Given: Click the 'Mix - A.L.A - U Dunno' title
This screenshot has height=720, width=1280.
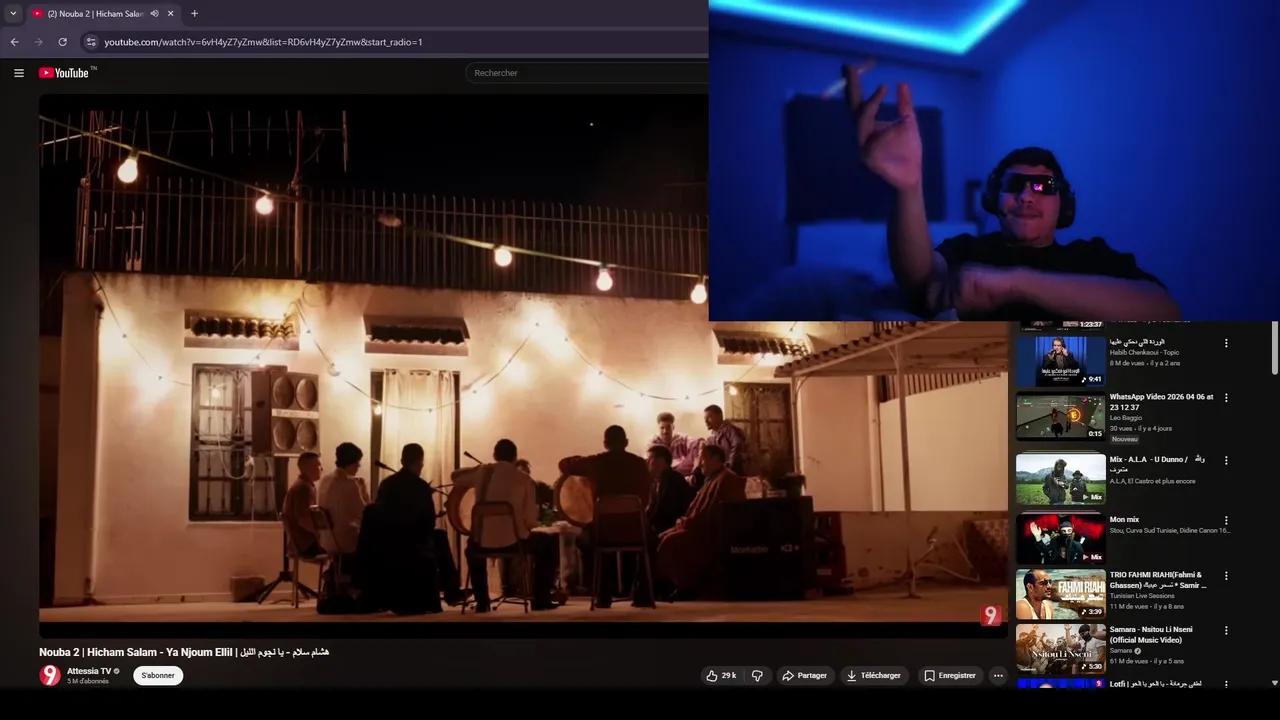Looking at the screenshot, I should point(1157,464).
